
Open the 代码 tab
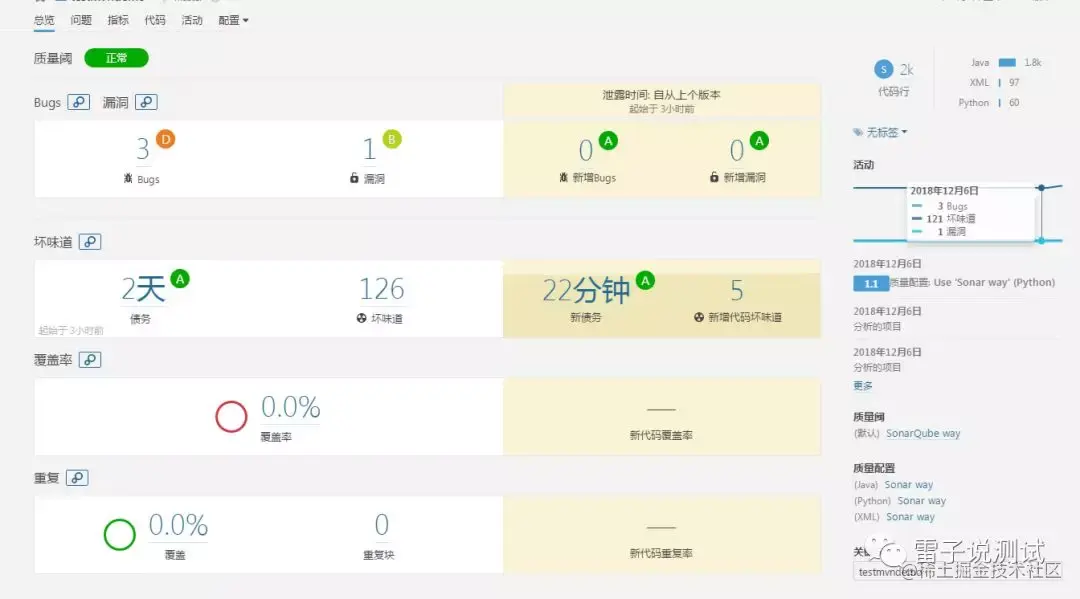[155, 21]
